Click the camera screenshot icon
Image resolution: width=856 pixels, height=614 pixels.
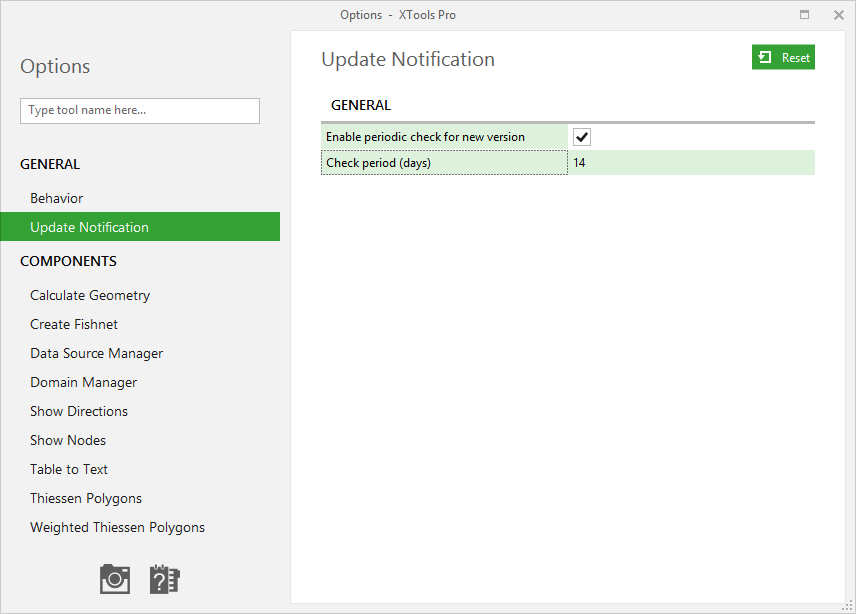(x=114, y=578)
